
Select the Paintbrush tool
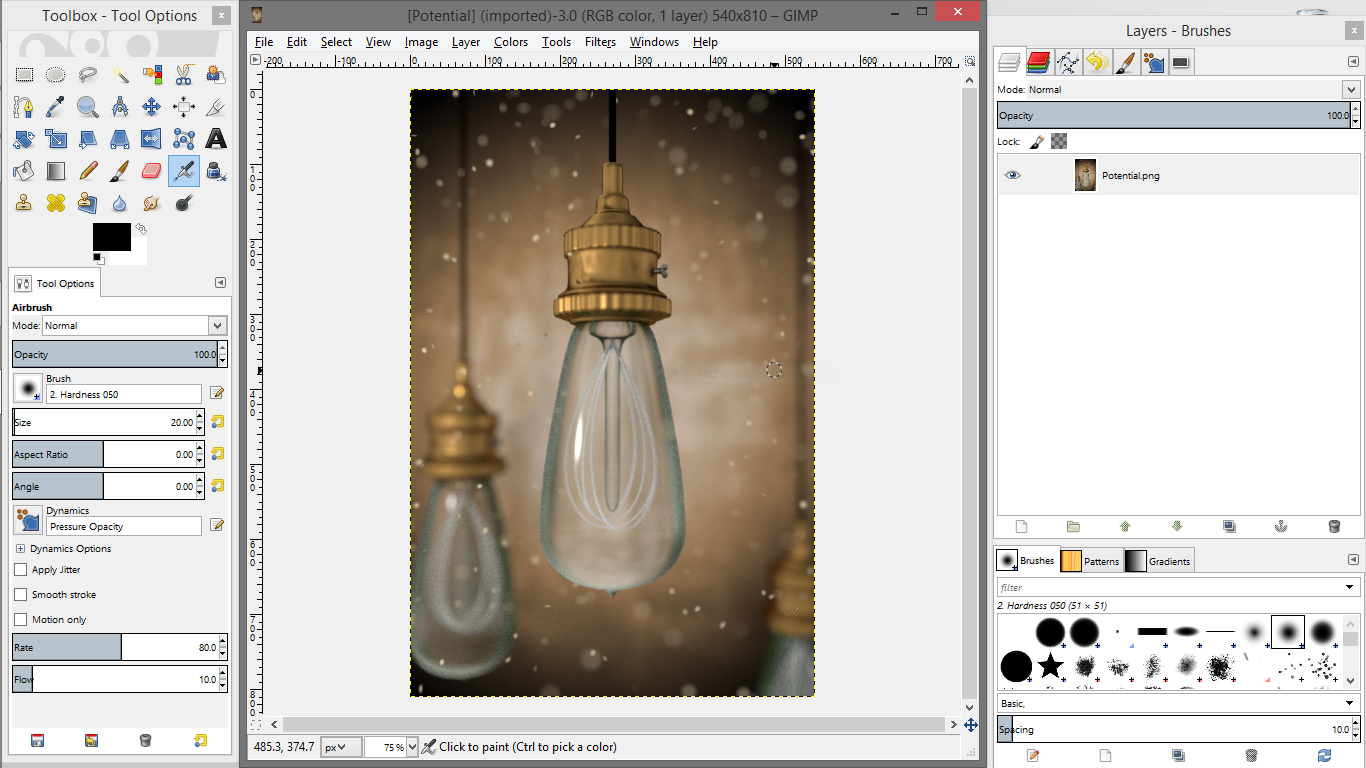(x=118, y=172)
